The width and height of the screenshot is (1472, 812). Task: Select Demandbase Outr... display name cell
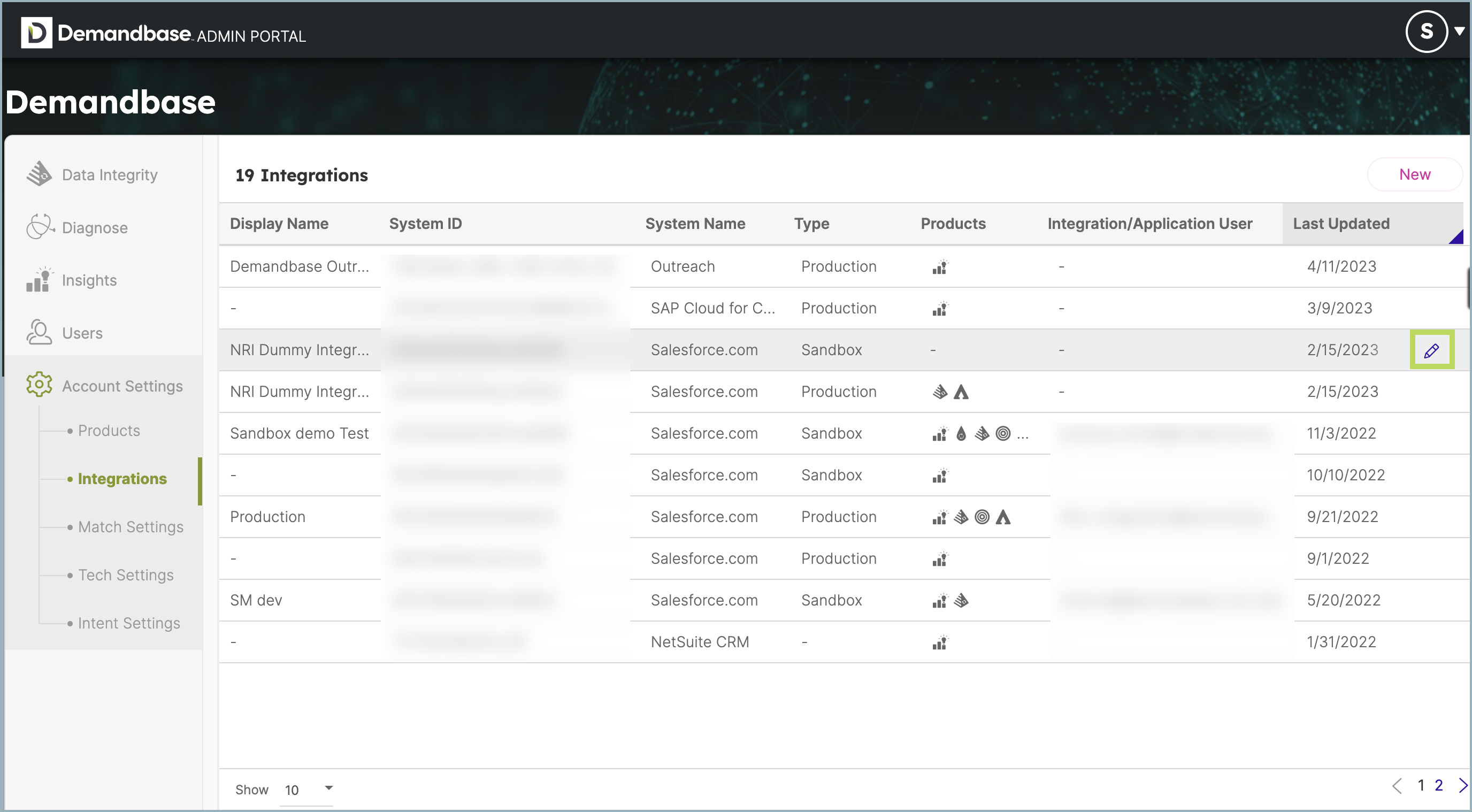[x=300, y=266]
